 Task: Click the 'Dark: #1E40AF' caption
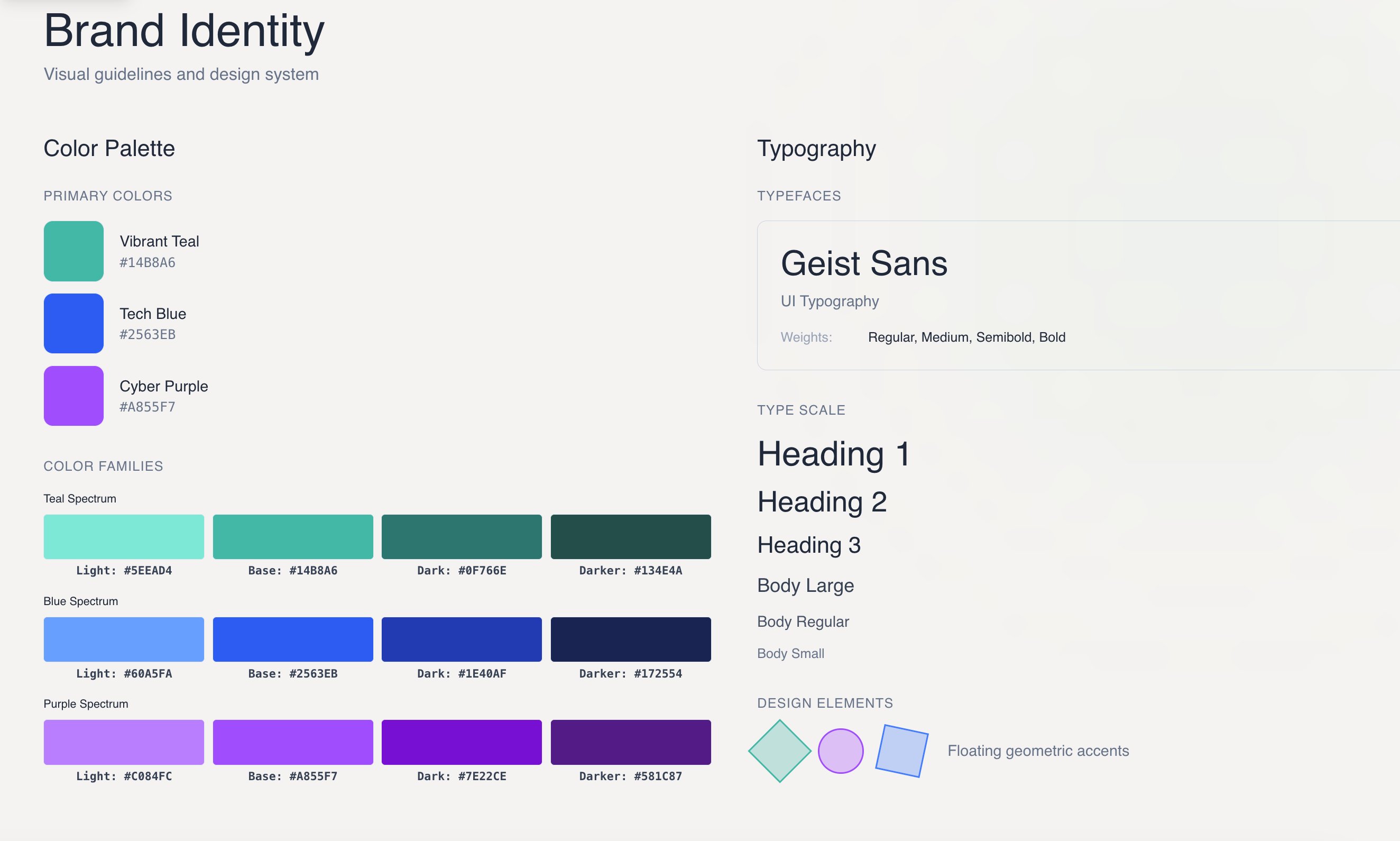click(462, 674)
